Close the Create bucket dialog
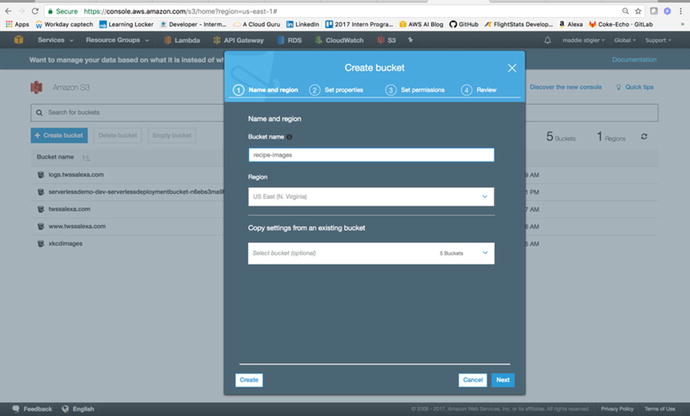 pos(512,68)
